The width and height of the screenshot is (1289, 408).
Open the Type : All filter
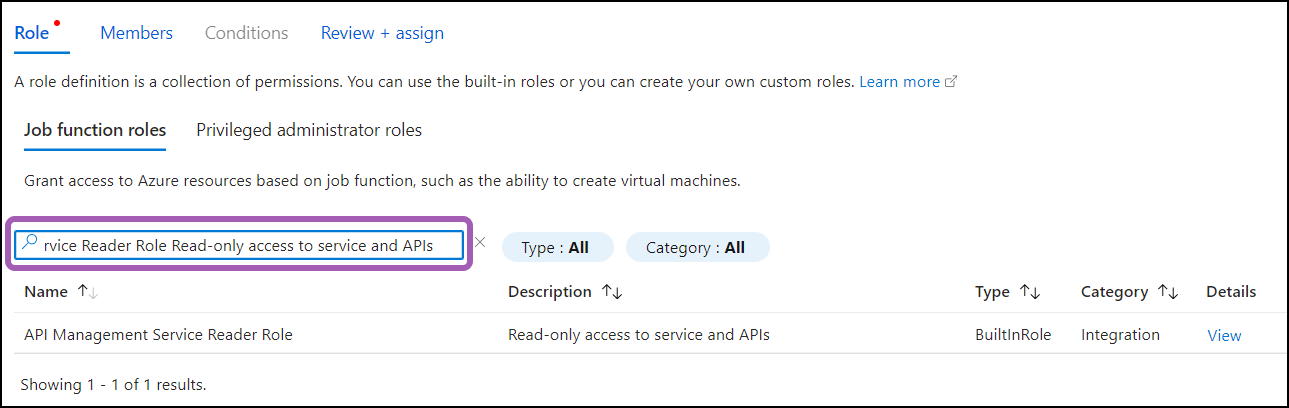(x=556, y=247)
